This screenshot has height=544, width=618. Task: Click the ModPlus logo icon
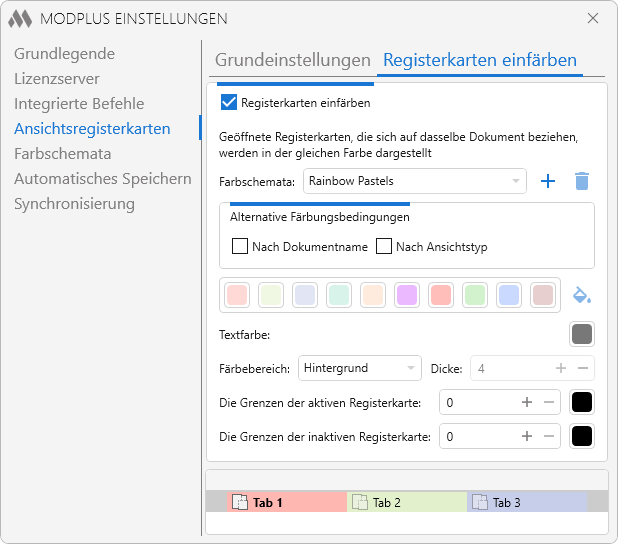(20, 19)
